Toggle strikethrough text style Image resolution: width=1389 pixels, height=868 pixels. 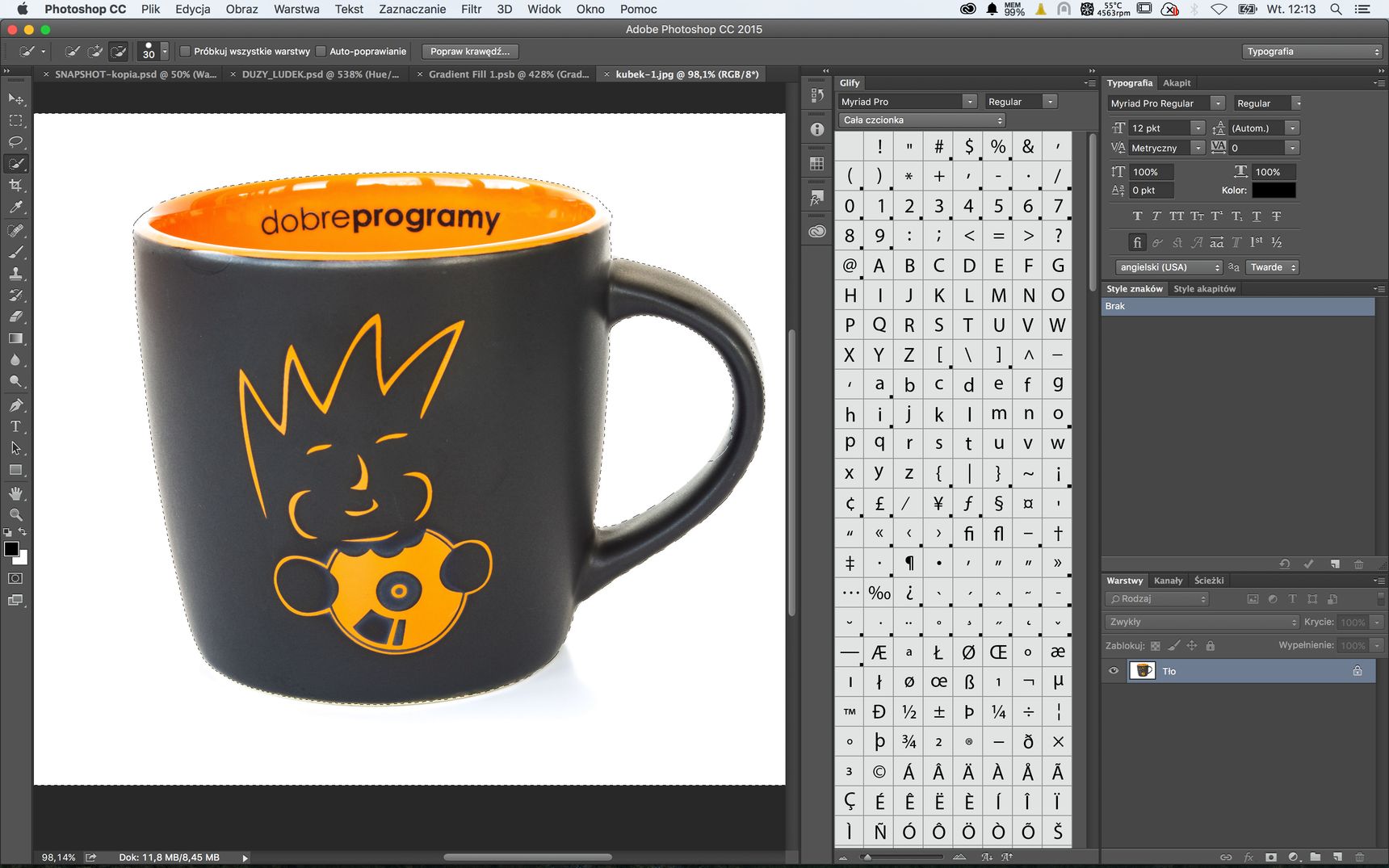point(1277,216)
